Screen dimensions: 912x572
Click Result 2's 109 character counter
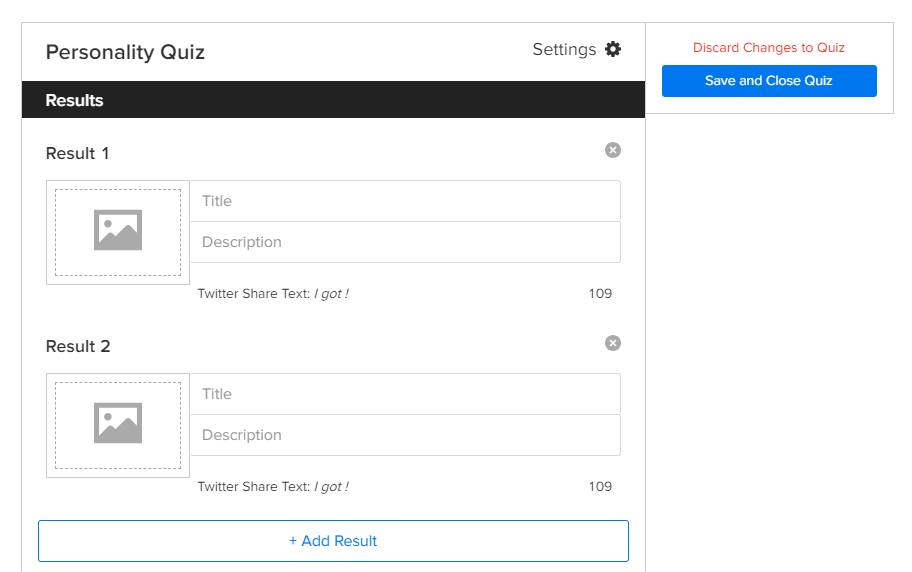[600, 487]
